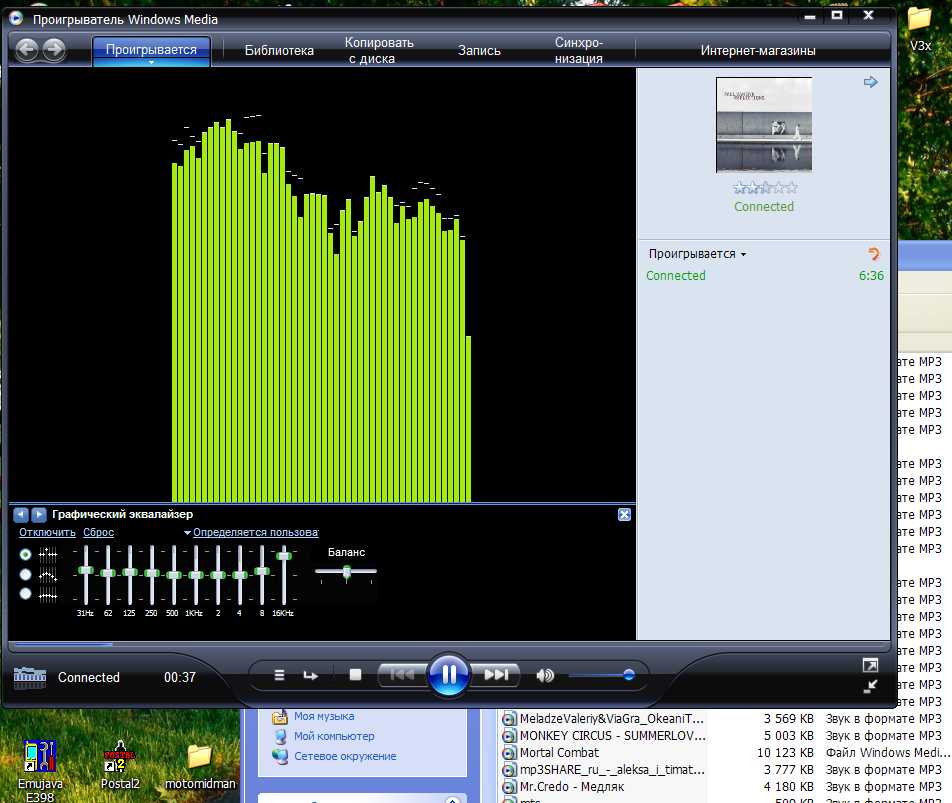This screenshot has width=952, height=803.
Task: Click the balance slider knob
Action: point(347,571)
